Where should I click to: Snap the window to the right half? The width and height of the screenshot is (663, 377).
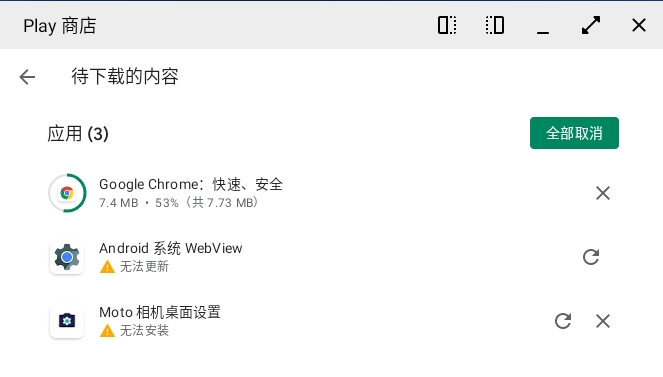(x=495, y=25)
